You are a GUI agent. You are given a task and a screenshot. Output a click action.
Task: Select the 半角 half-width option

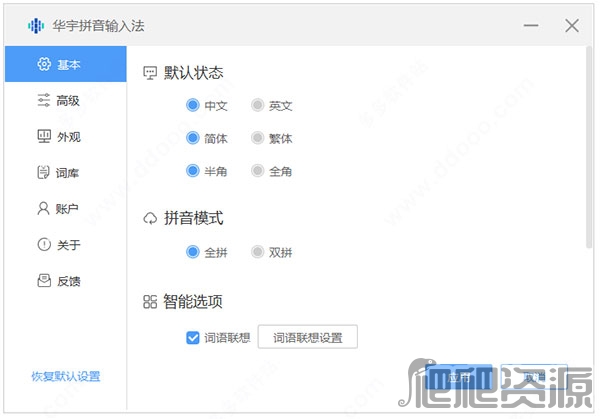click(192, 171)
